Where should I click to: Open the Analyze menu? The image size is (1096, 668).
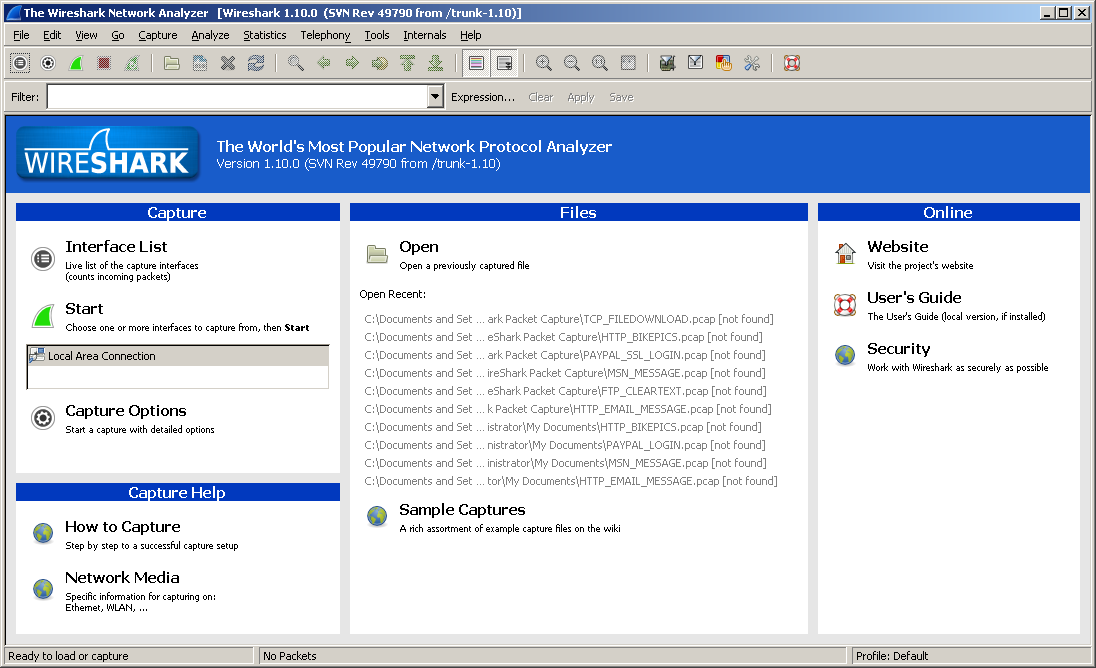tap(210, 35)
